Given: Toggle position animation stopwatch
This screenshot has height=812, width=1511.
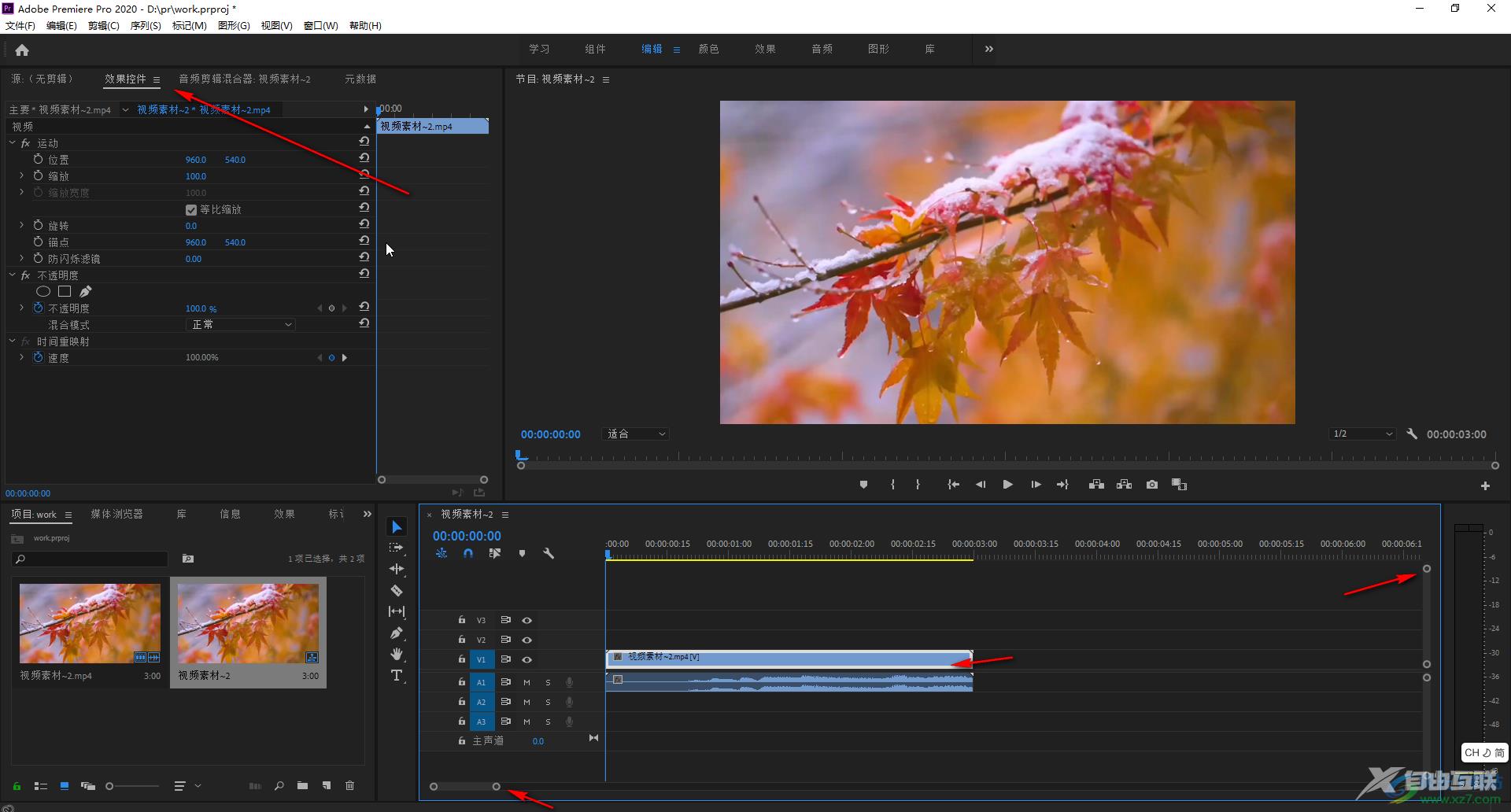Looking at the screenshot, I should coord(38,159).
